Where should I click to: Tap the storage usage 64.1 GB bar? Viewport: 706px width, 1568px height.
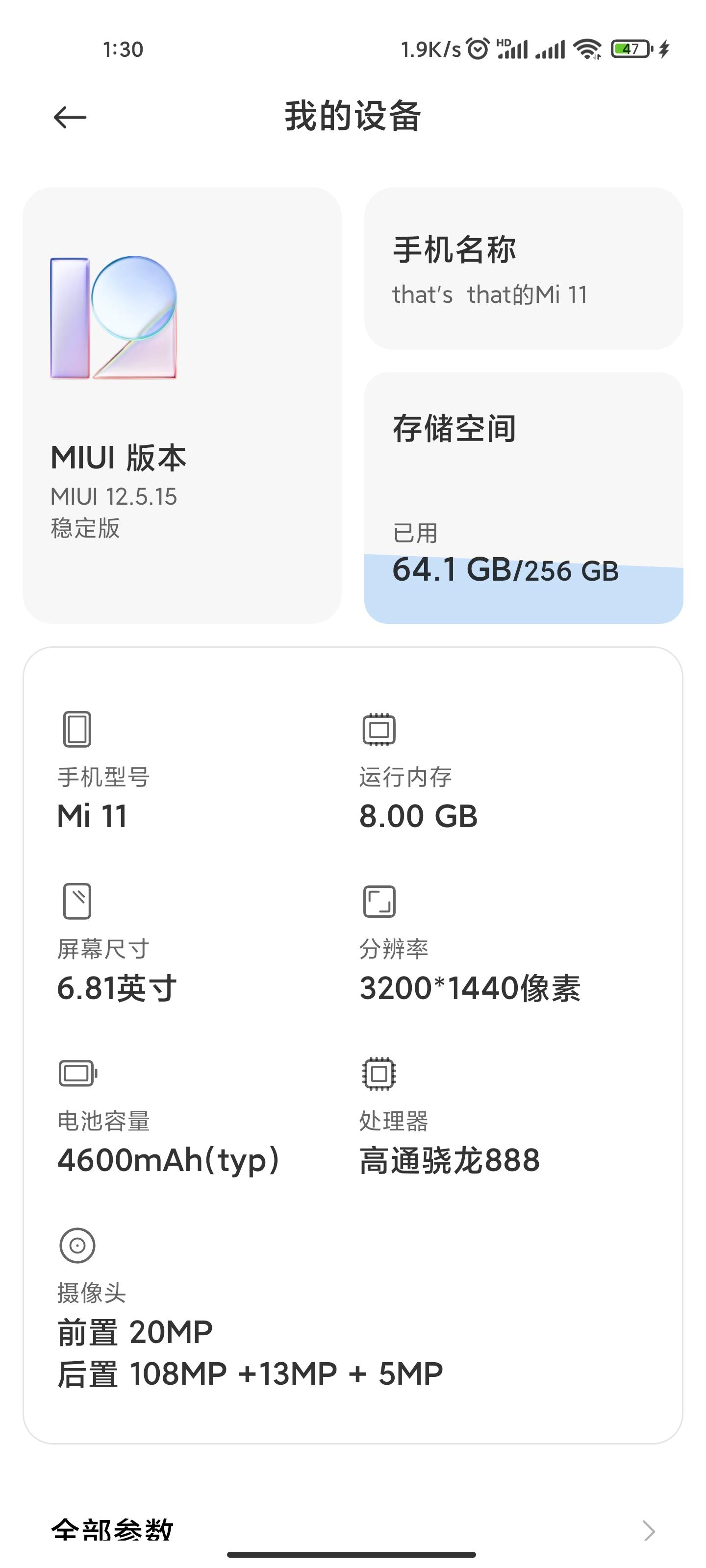point(523,588)
